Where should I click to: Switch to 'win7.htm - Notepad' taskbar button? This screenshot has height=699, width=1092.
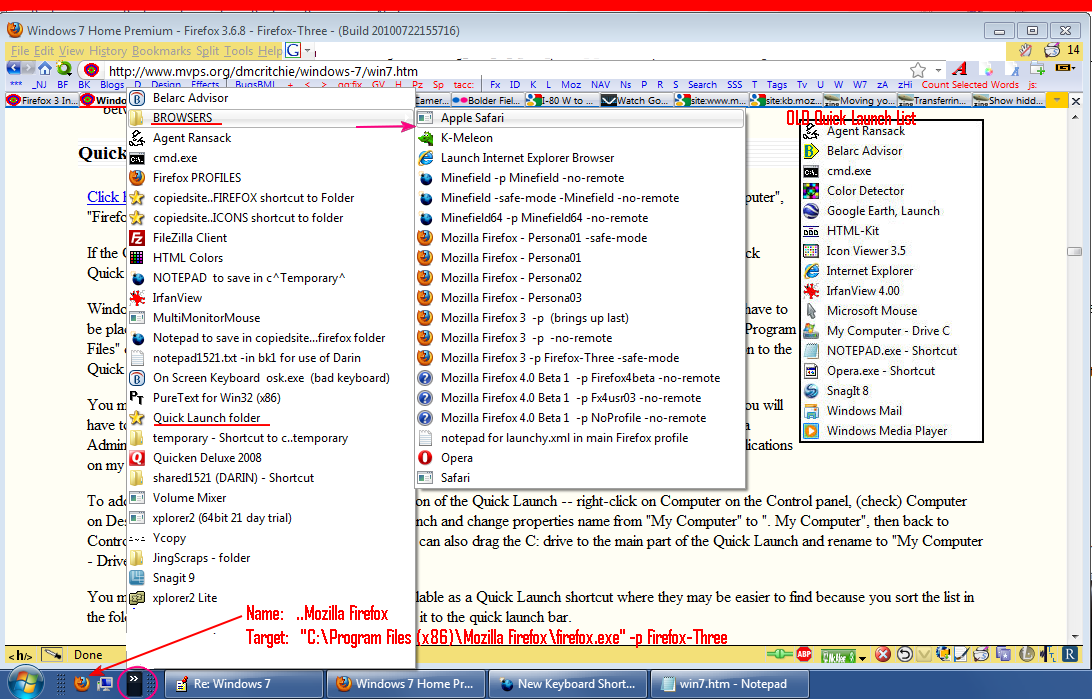[729, 684]
